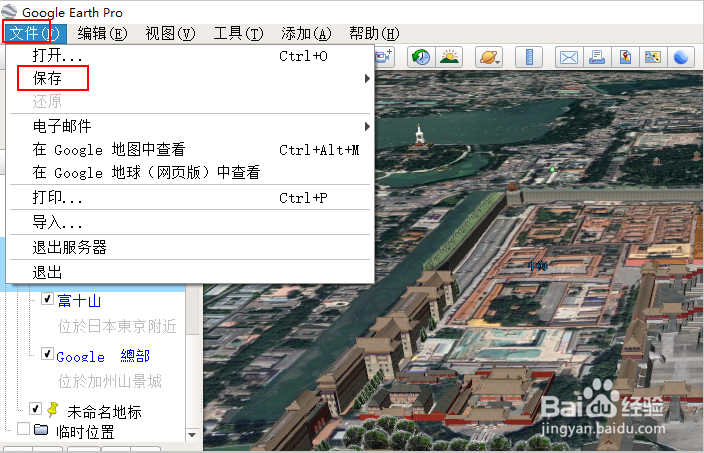Uncheck the 富士山 checkbox
Viewport: 704px width, 453px height.
tap(47, 299)
